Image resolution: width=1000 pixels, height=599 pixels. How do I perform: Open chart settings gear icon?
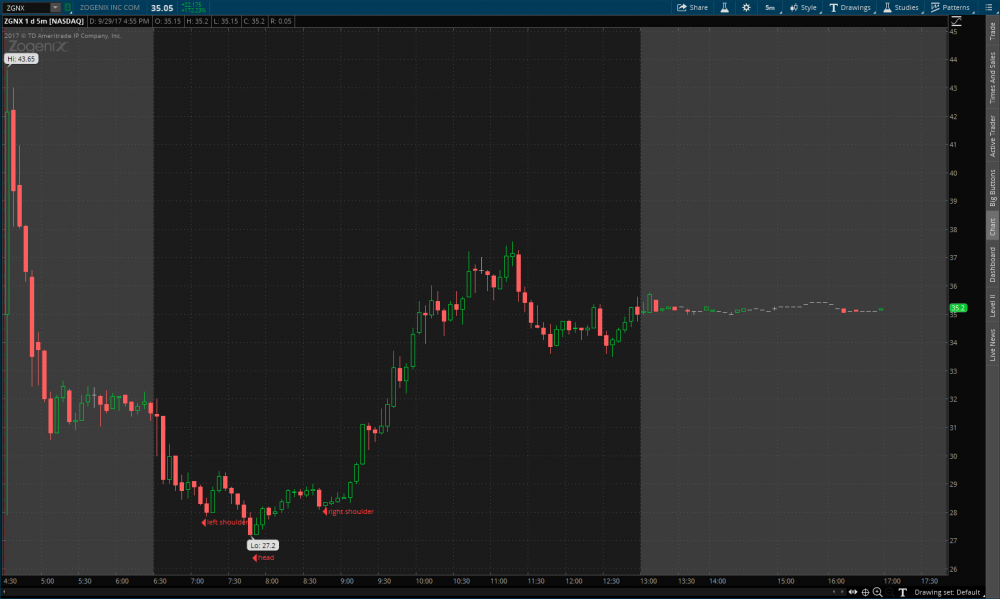(x=746, y=7)
